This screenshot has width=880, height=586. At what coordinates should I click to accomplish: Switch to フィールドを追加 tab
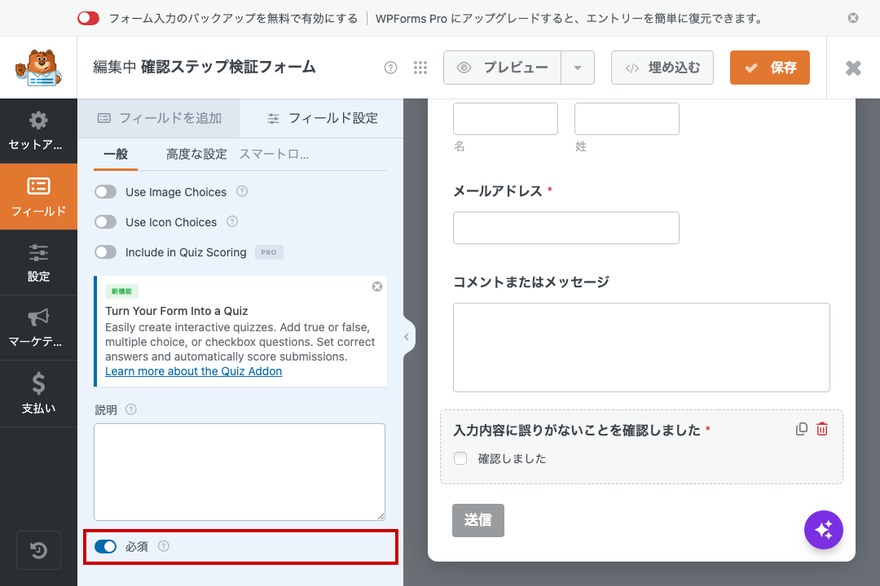159,118
